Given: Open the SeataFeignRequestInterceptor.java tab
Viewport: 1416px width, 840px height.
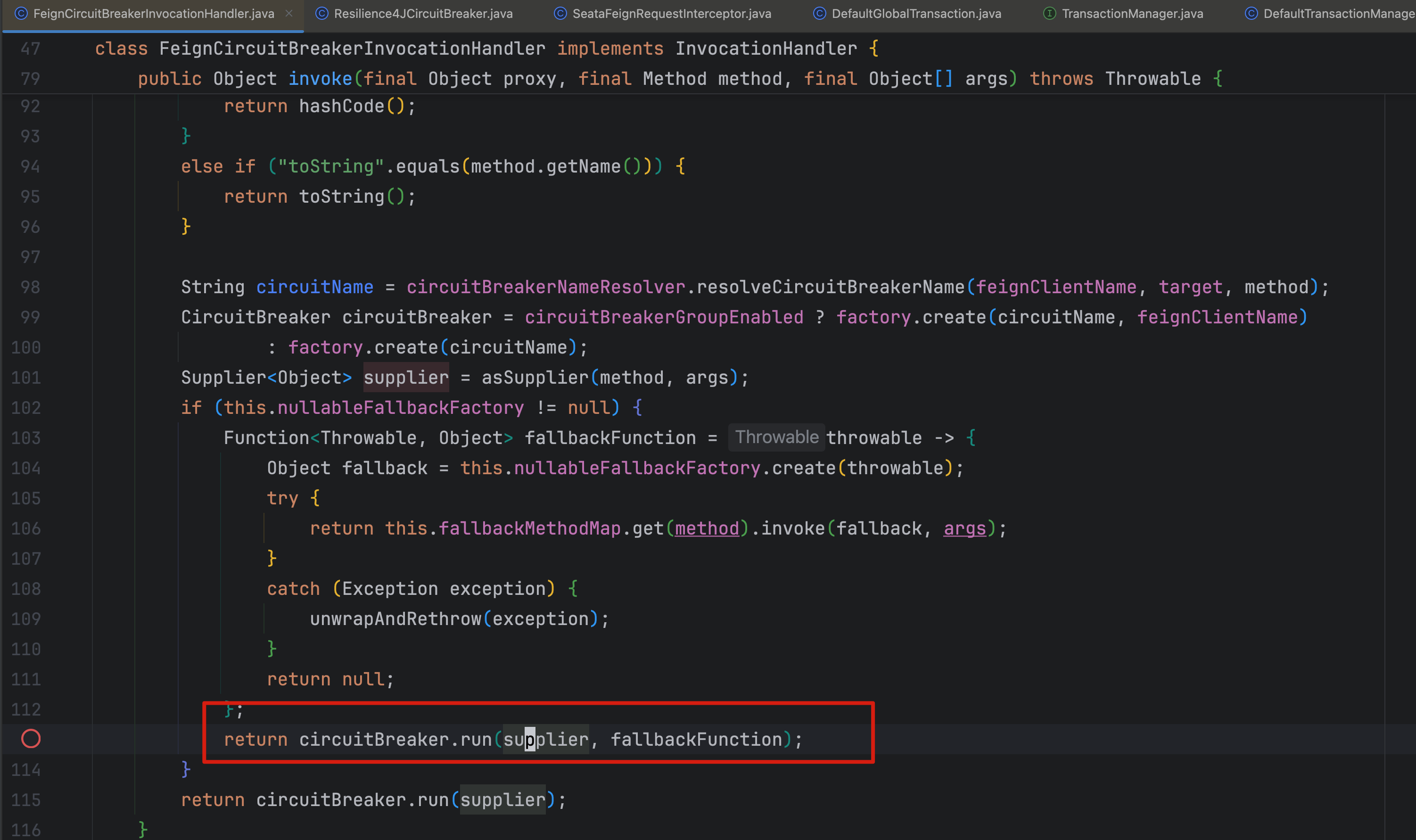Looking at the screenshot, I should coord(671,13).
